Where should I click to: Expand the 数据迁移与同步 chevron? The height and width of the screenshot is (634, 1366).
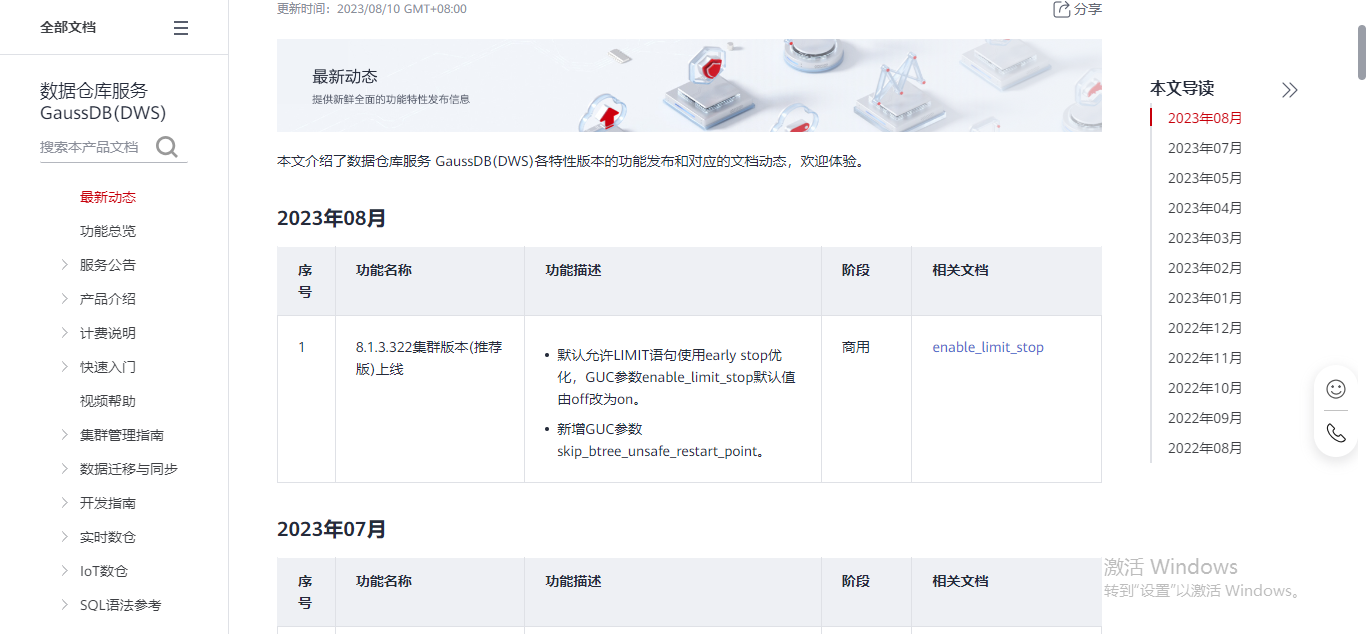(x=65, y=469)
